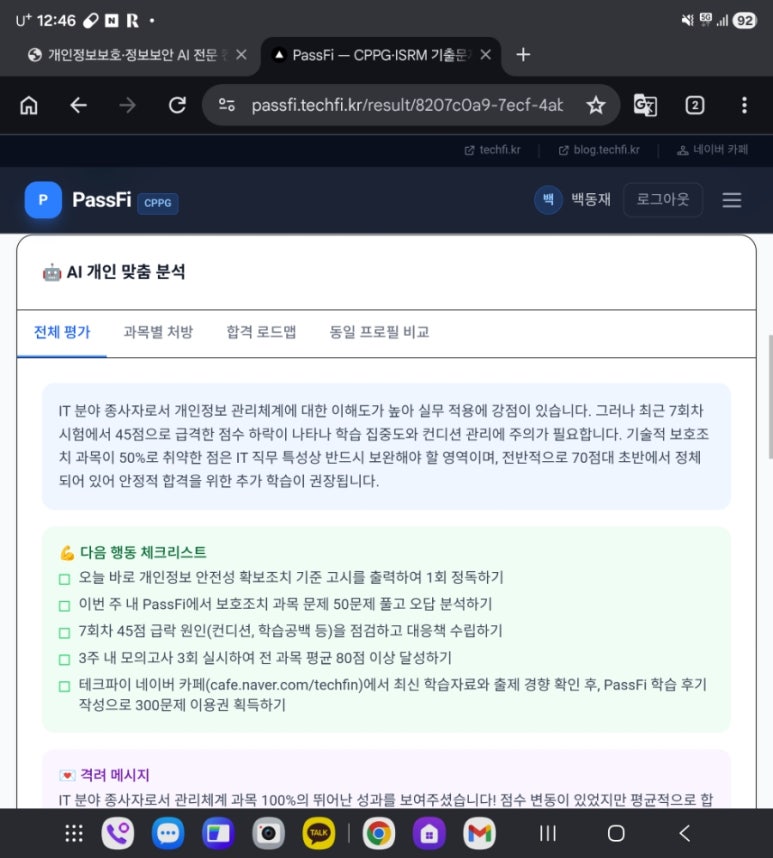Click the 백동재 username

pos(591,199)
